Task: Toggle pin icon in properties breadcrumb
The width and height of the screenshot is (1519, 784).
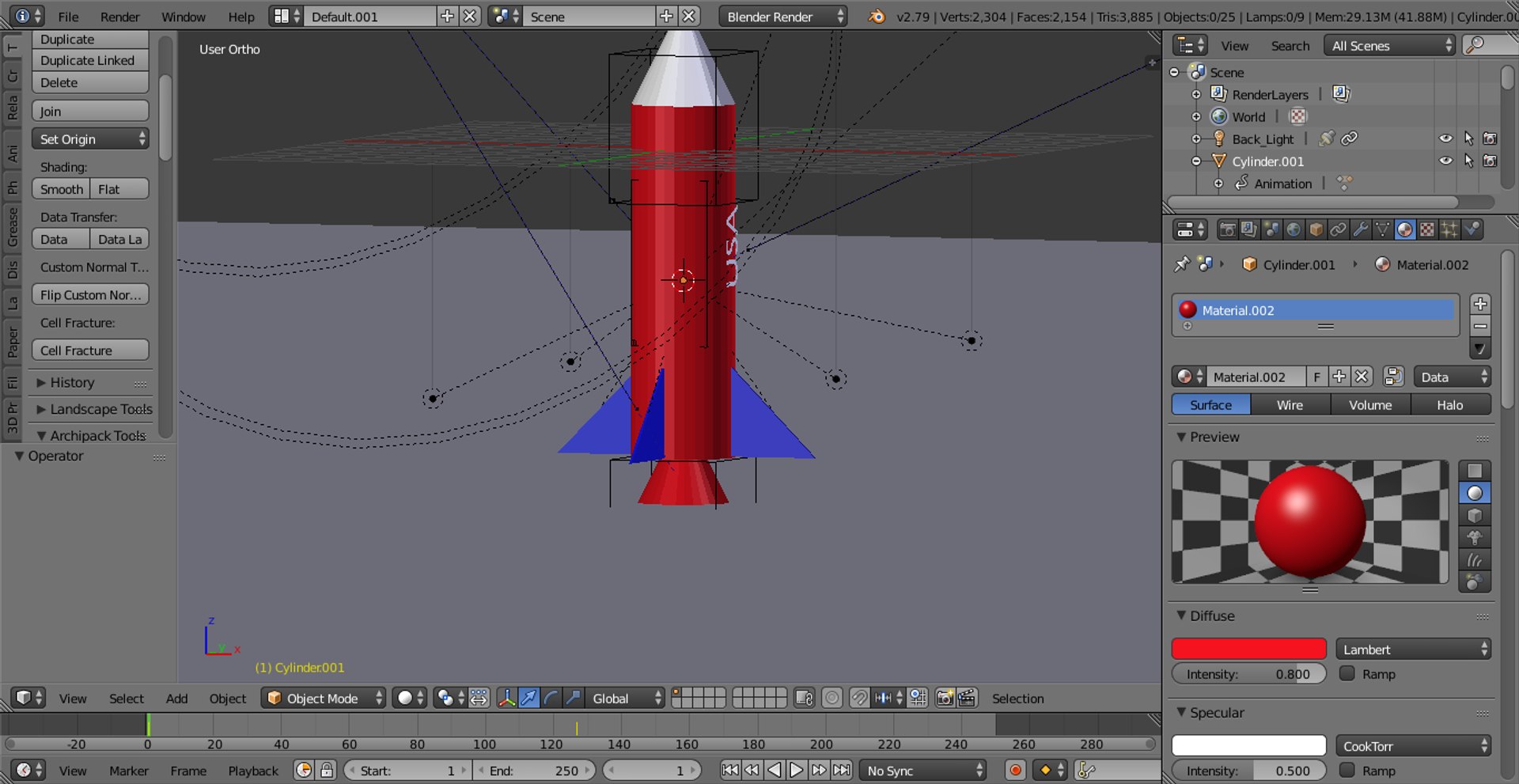Action: point(1182,264)
